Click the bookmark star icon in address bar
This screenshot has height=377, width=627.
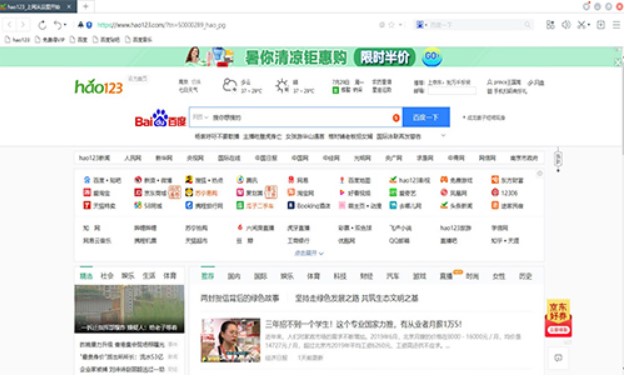click(x=391, y=25)
